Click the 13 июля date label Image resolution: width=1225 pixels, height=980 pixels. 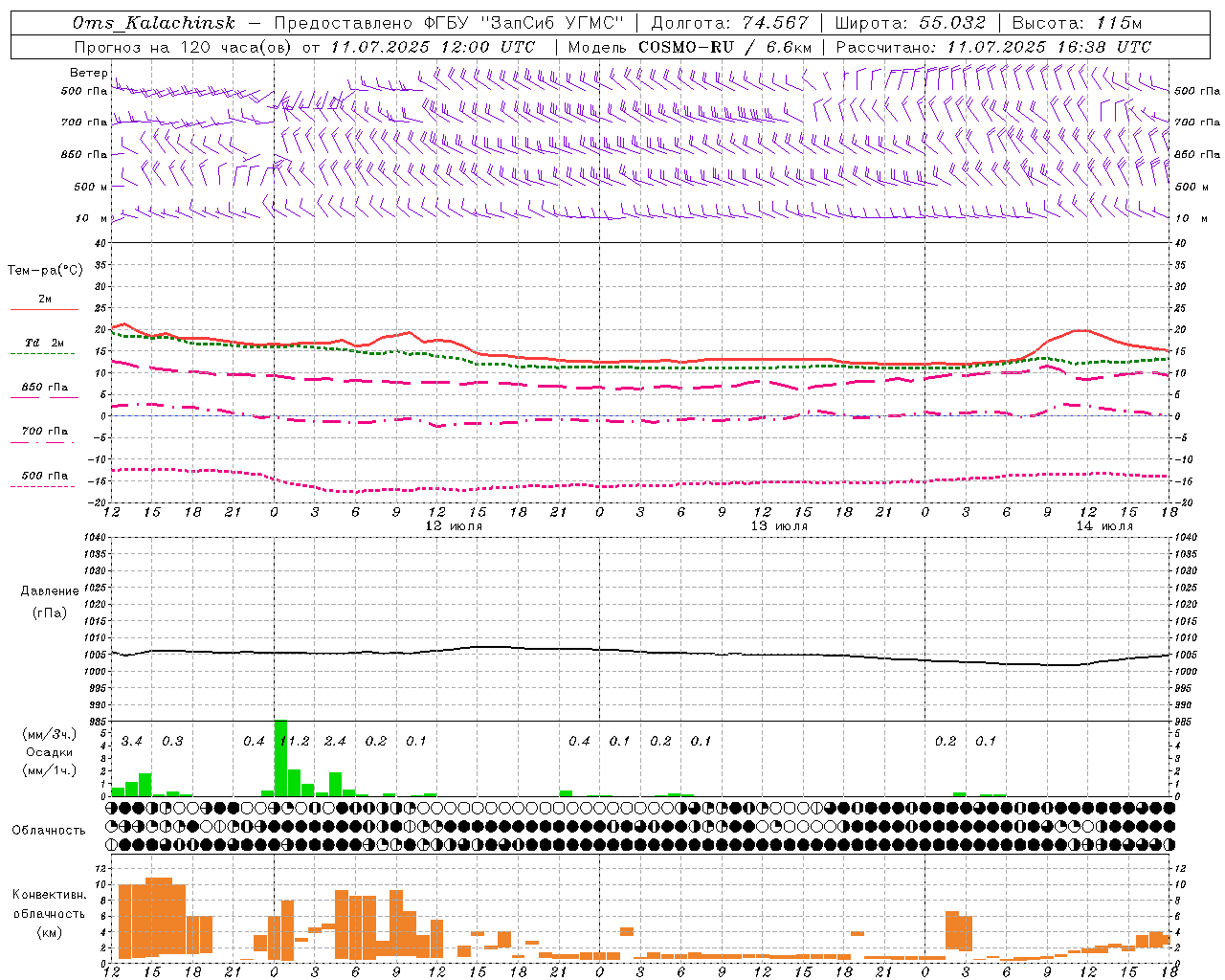[x=779, y=526]
